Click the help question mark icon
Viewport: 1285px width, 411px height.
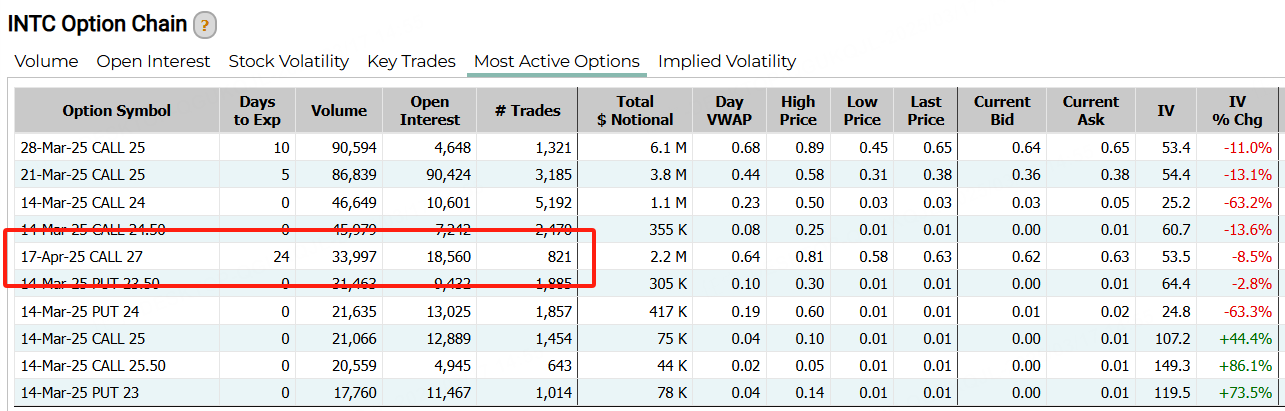(x=204, y=24)
